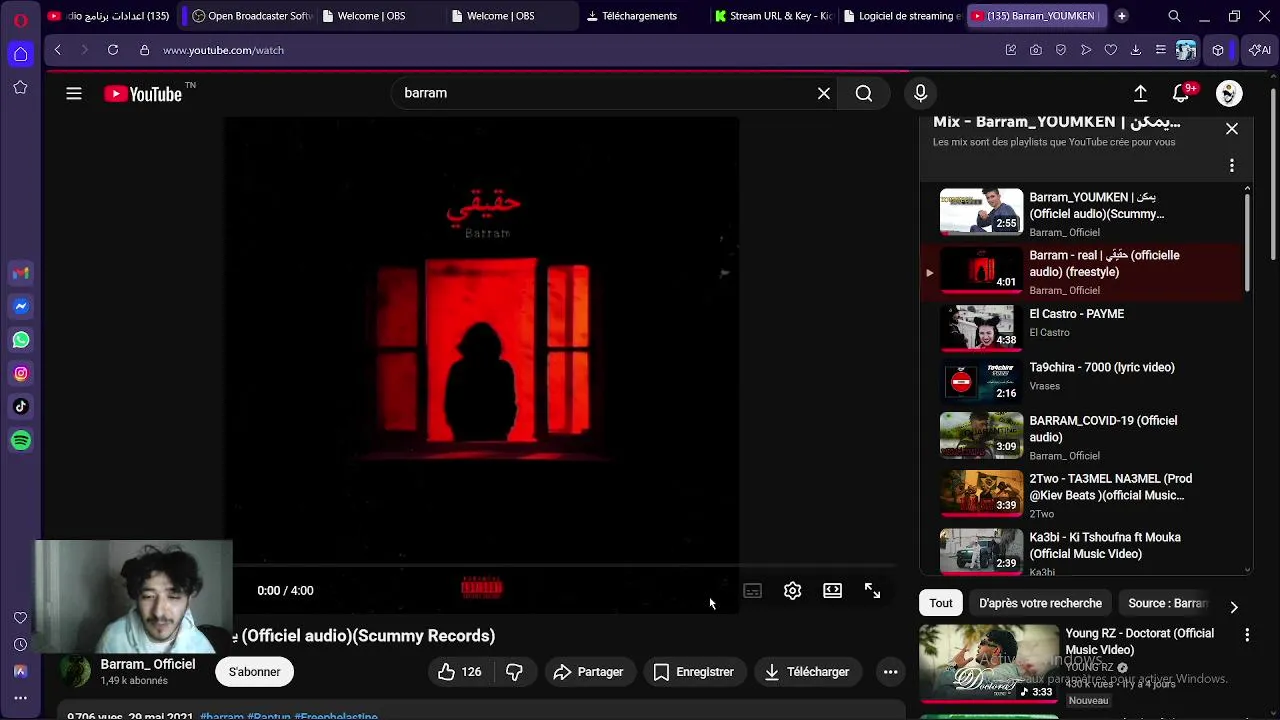Screen dimensions: 1280x720
Task: Open Young RZ Doctorat video options
Action: tap(1247, 635)
